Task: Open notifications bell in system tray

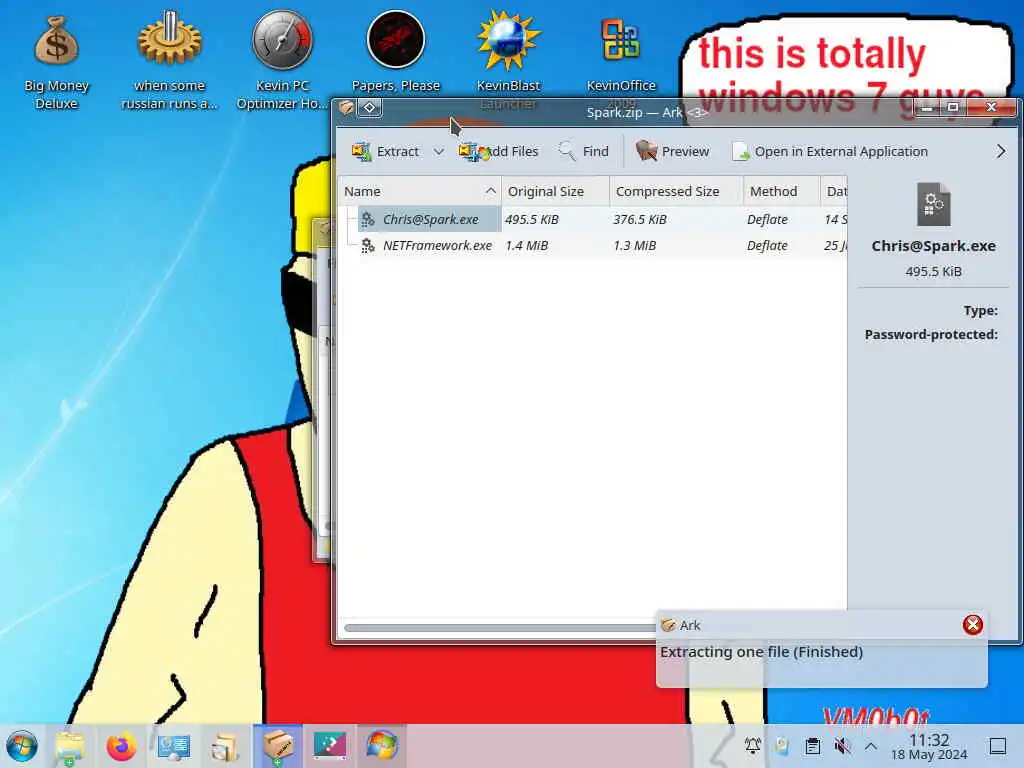Action: pyautogui.click(x=752, y=745)
